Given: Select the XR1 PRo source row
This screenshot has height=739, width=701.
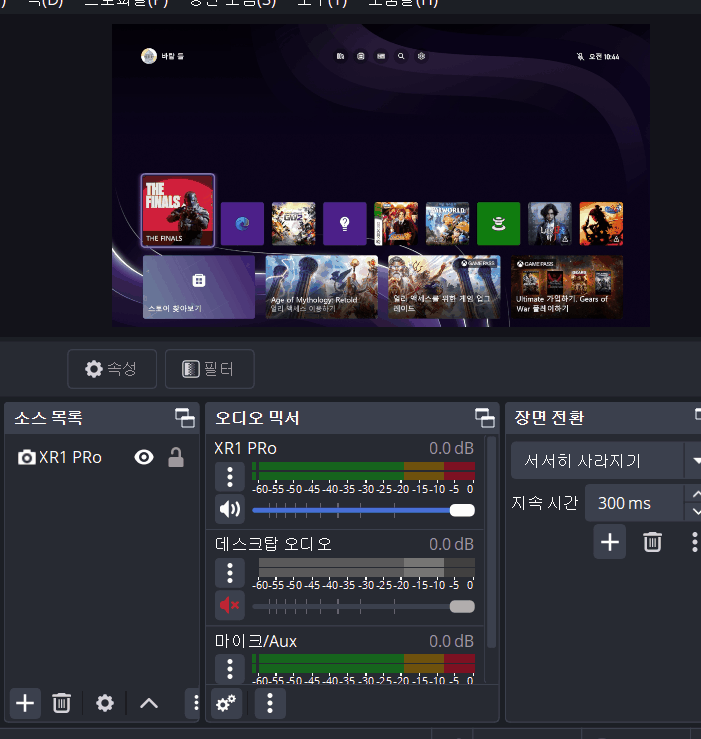Looking at the screenshot, I should [x=101, y=458].
